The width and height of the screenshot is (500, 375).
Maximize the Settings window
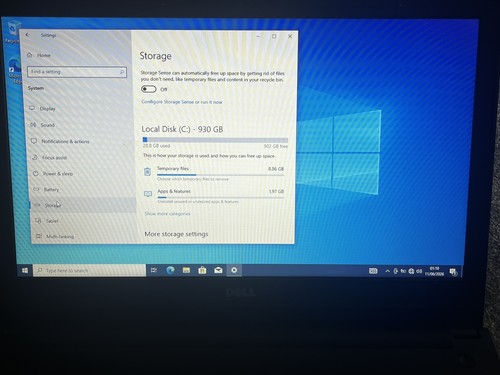pos(274,36)
